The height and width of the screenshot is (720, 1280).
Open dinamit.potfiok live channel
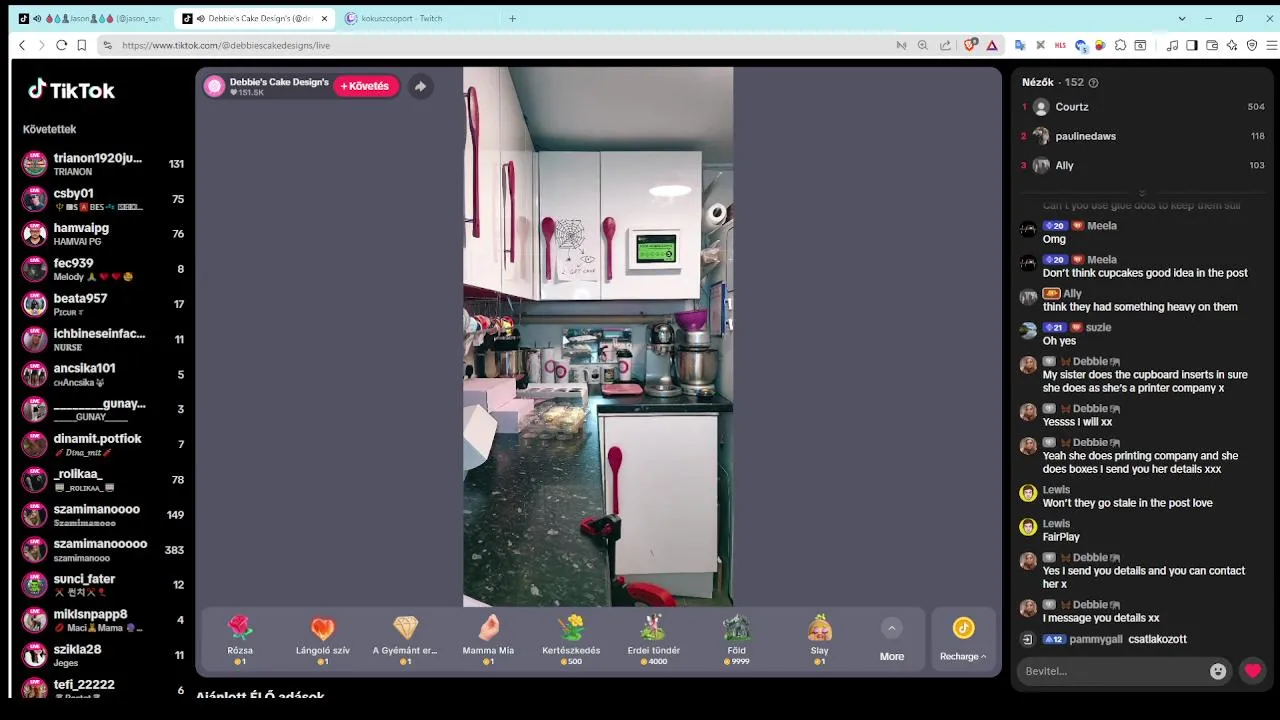tap(104, 444)
